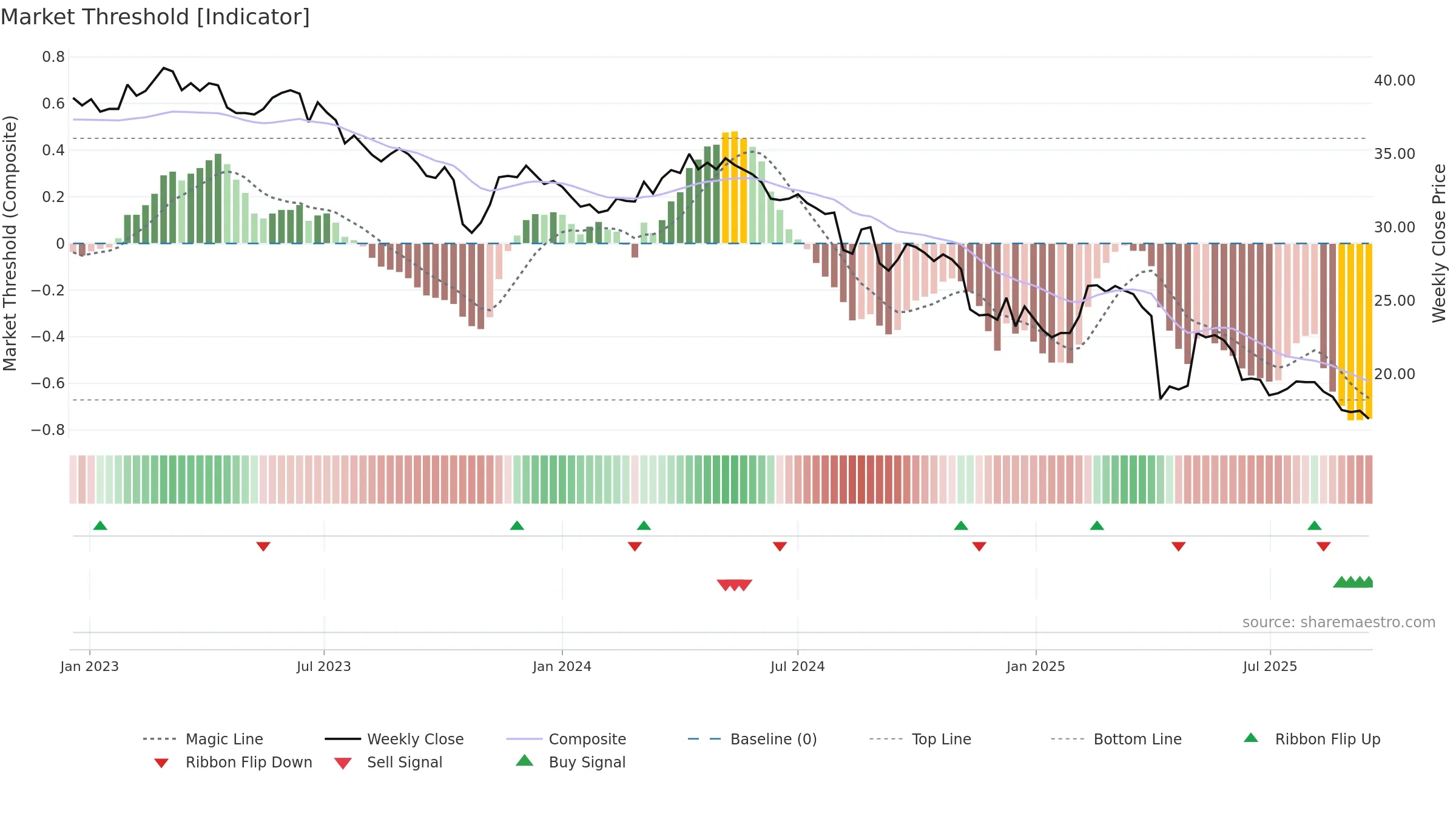Toggle the Magic Line legend entry
The height and width of the screenshot is (819, 1456).
click(x=203, y=739)
